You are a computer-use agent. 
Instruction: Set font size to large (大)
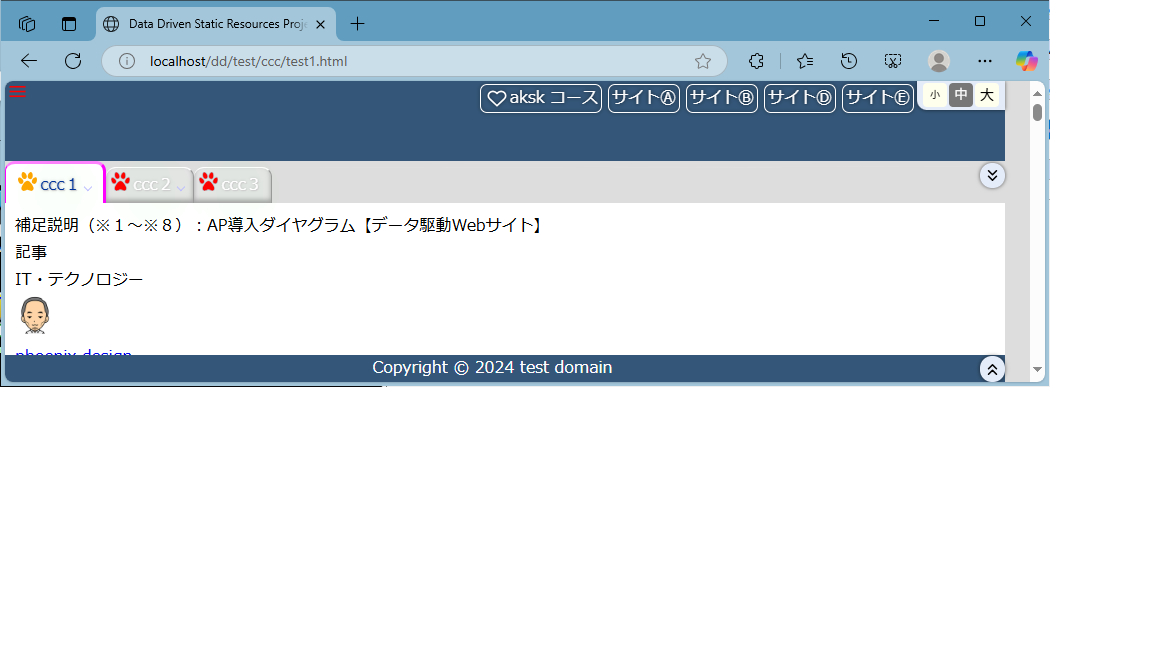click(x=987, y=95)
